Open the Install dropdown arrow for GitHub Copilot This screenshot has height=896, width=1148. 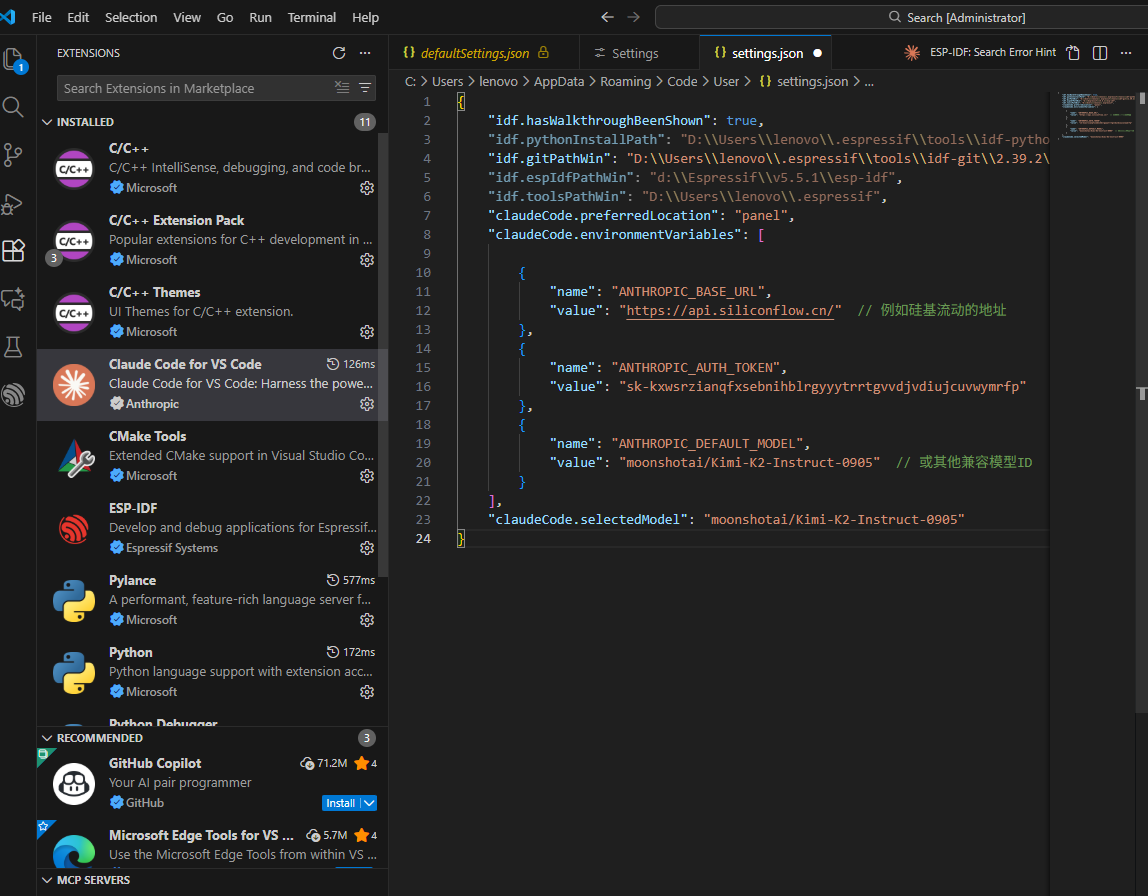[x=370, y=803]
